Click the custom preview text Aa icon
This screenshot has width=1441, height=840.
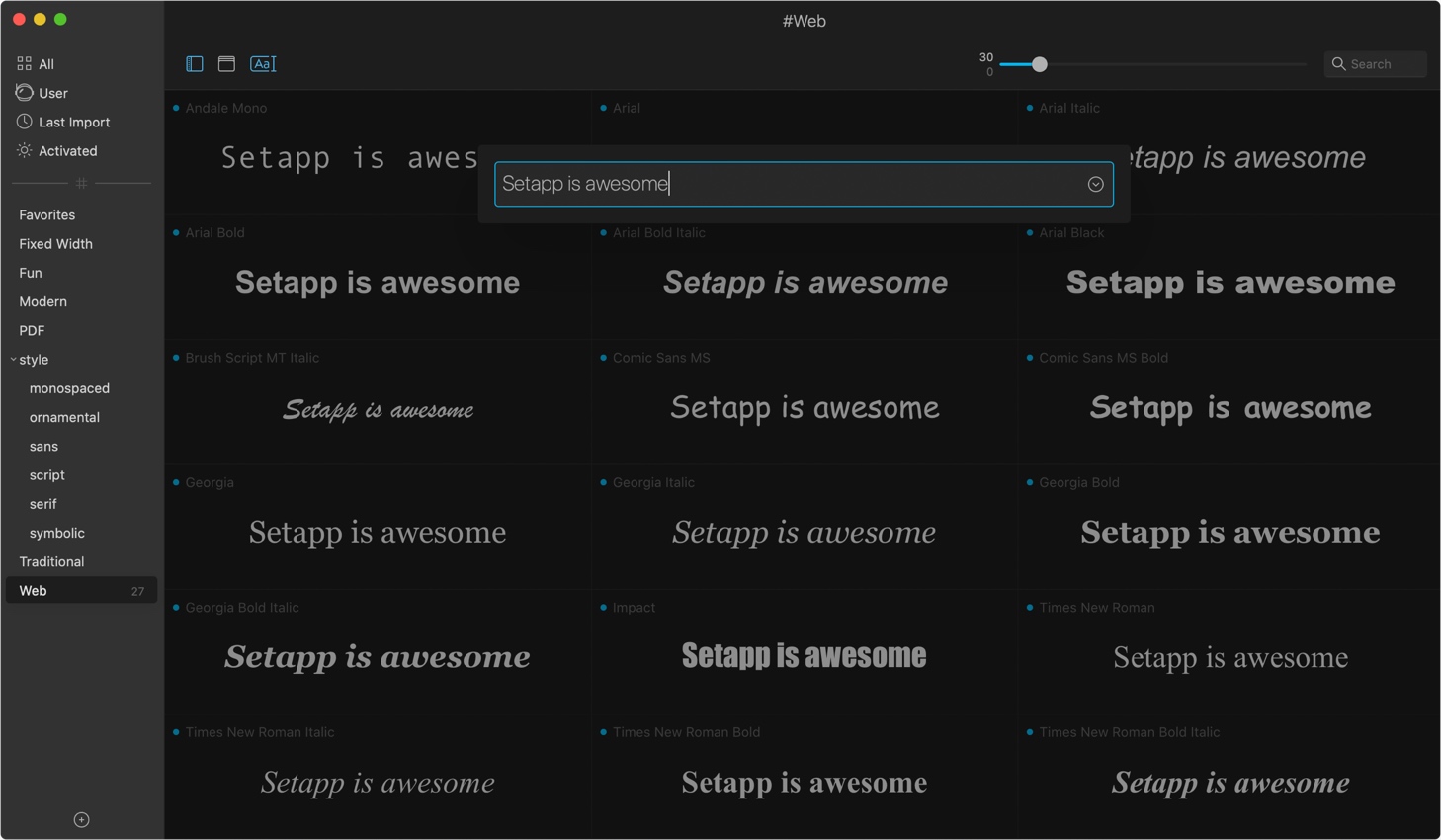(263, 64)
